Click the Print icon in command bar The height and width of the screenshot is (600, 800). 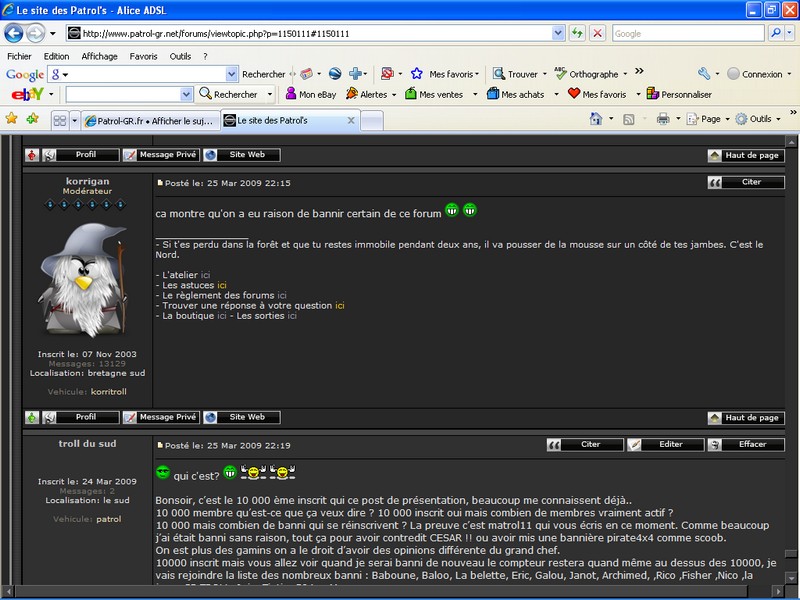pos(663,119)
